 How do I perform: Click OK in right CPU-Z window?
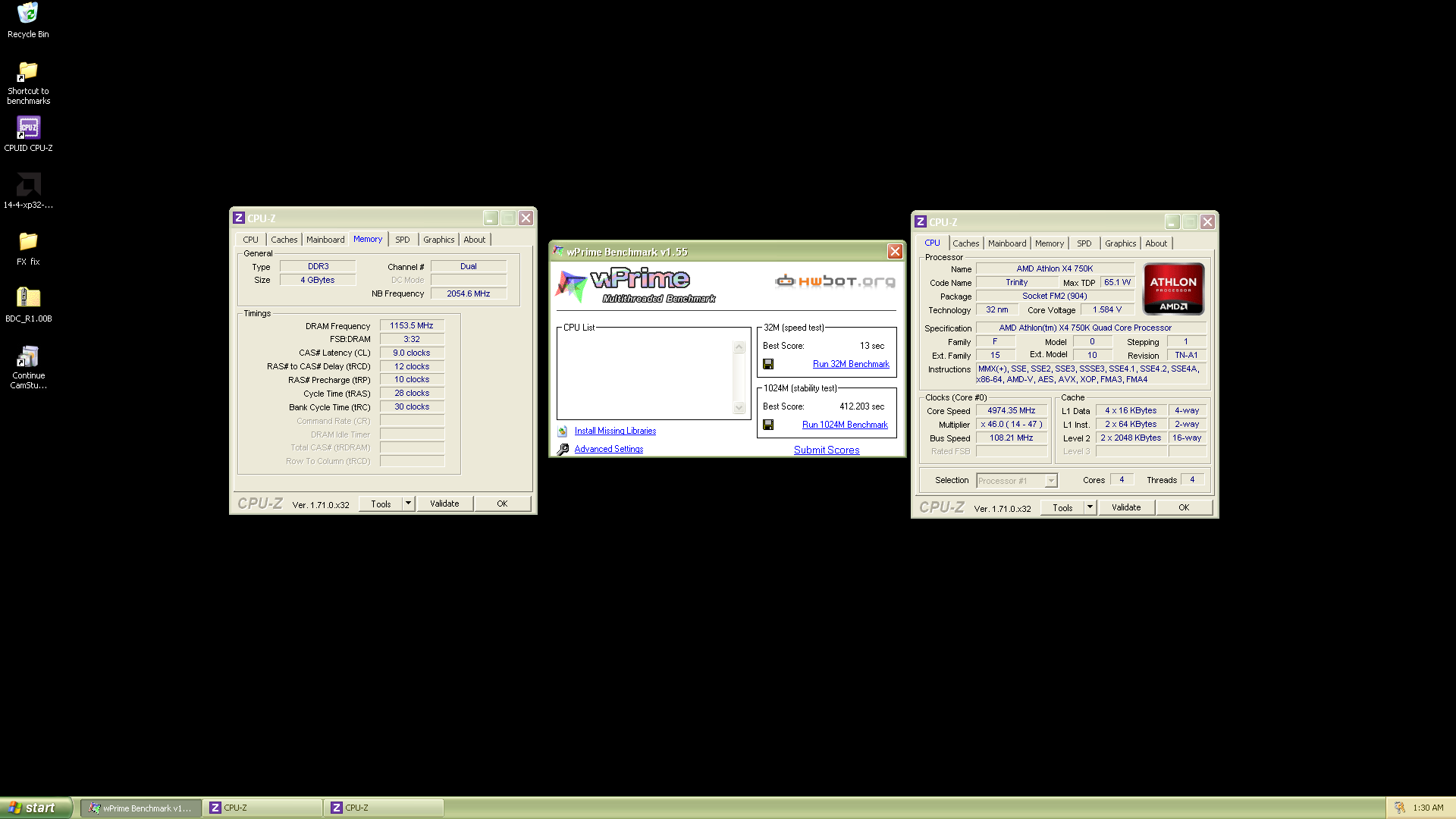1184,507
